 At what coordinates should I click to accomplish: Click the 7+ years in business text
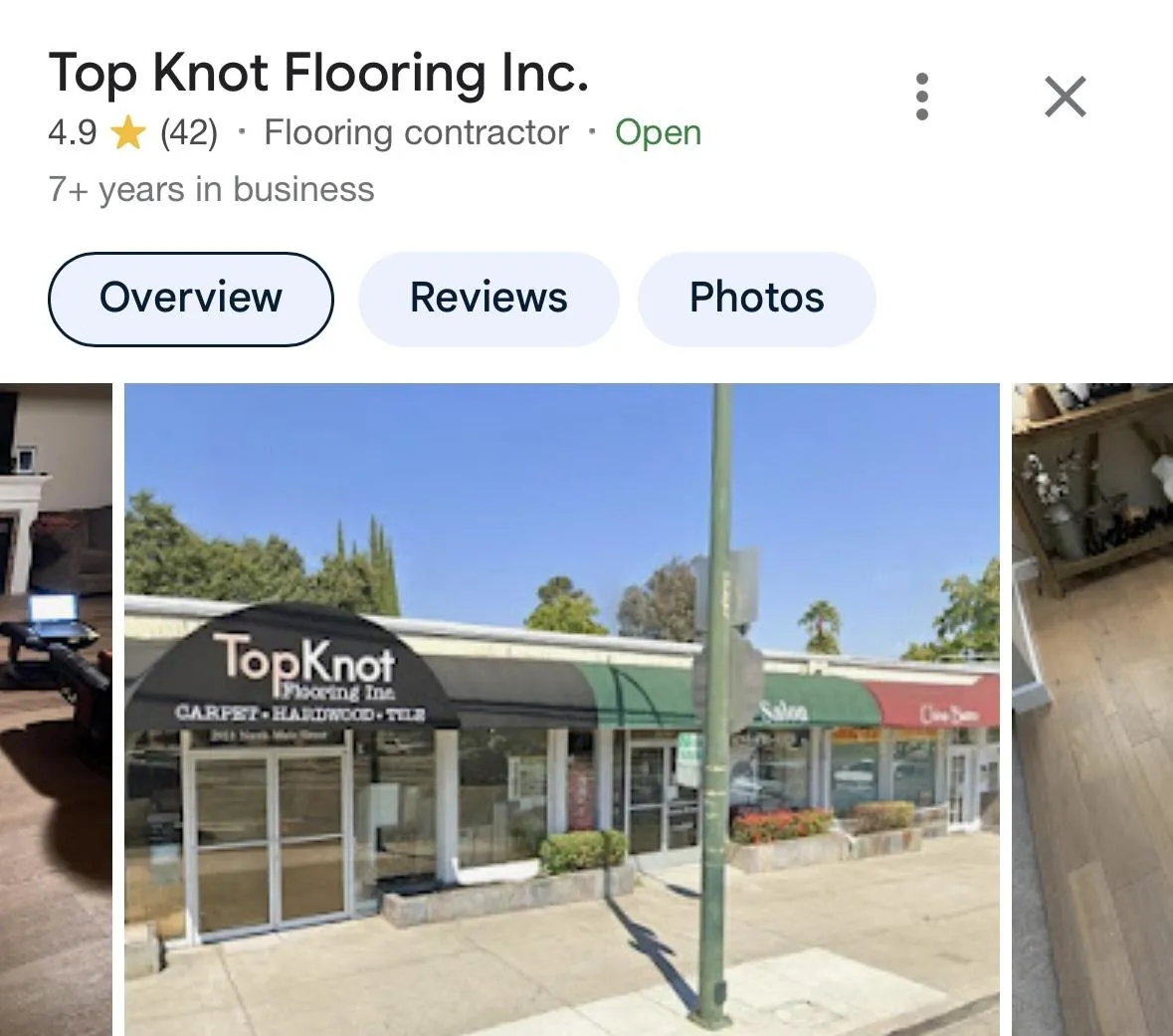coord(211,189)
